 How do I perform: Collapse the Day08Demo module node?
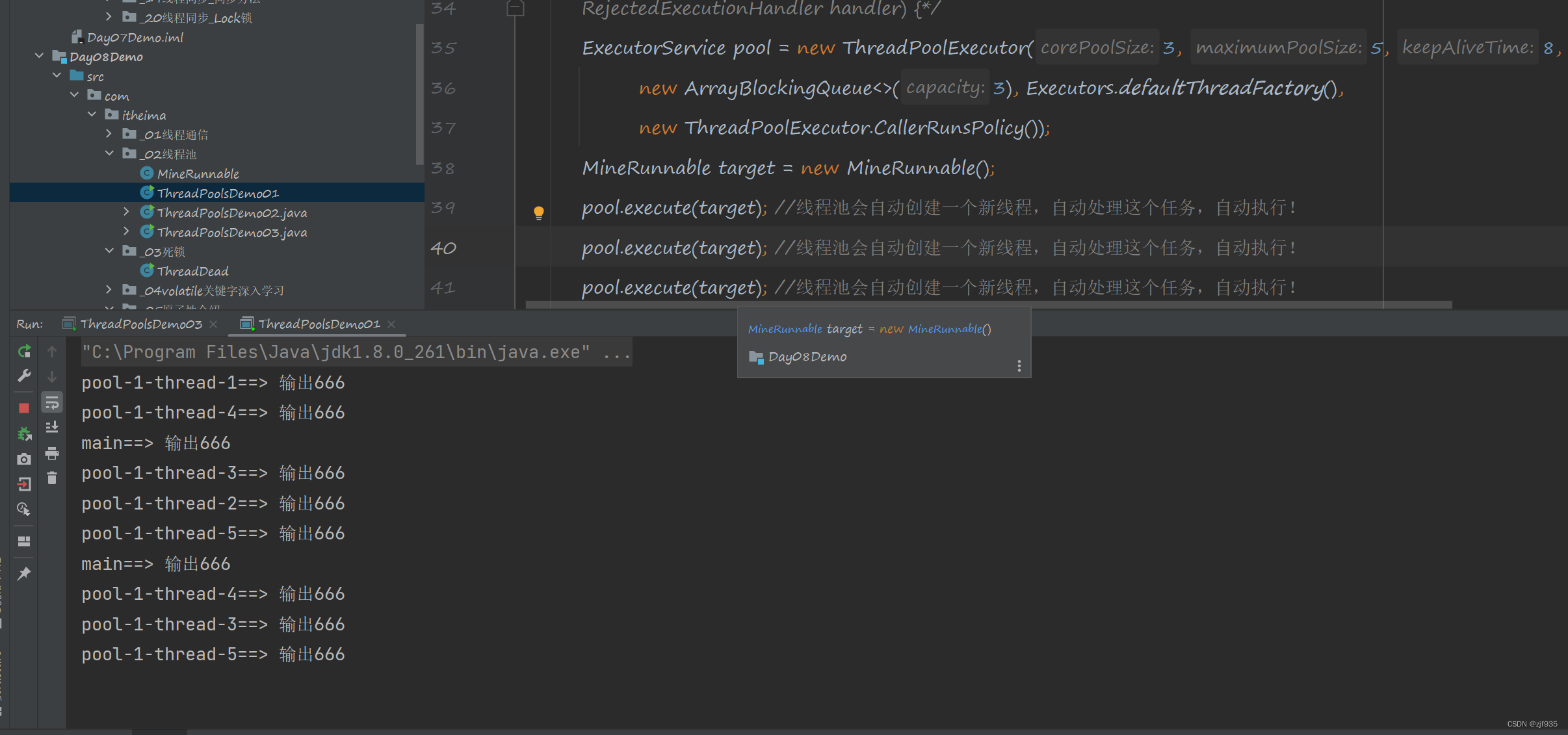39,56
